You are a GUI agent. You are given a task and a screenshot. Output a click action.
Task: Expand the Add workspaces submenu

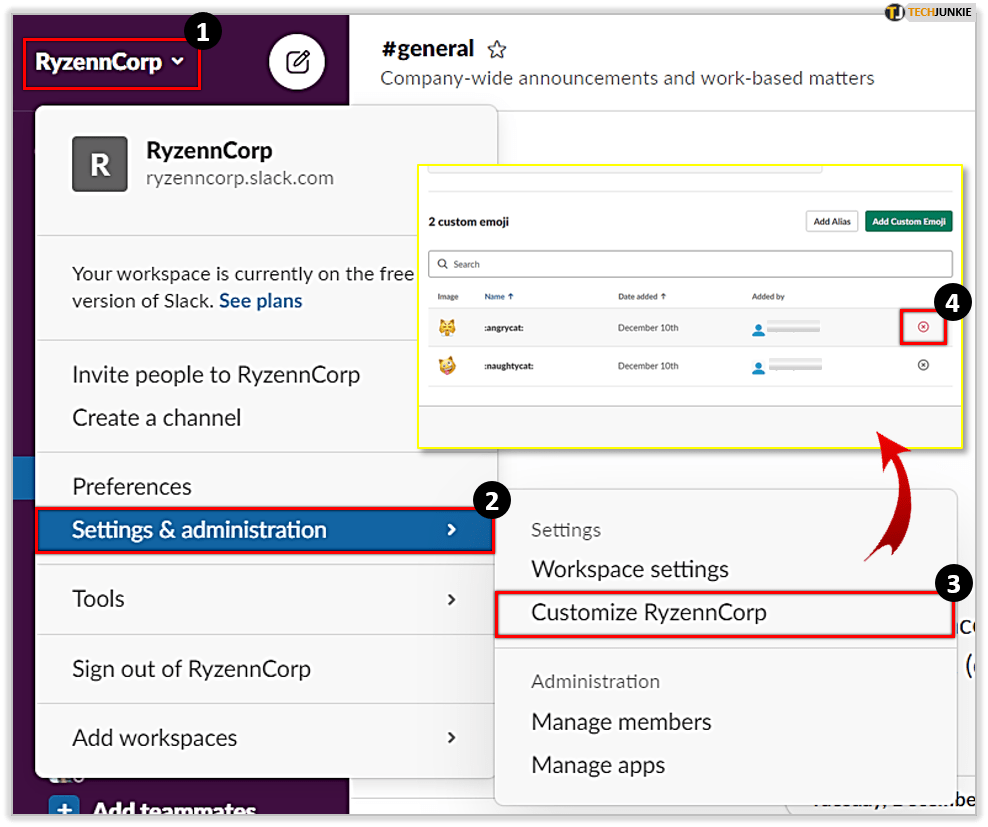pos(264,738)
